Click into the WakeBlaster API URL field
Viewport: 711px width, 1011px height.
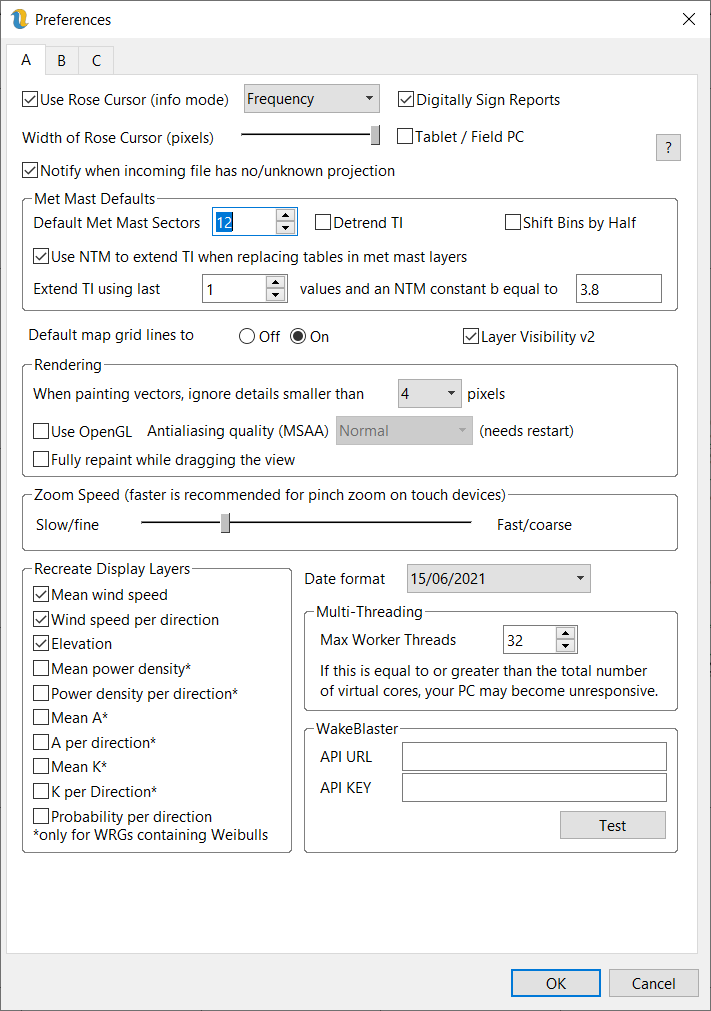click(533, 757)
